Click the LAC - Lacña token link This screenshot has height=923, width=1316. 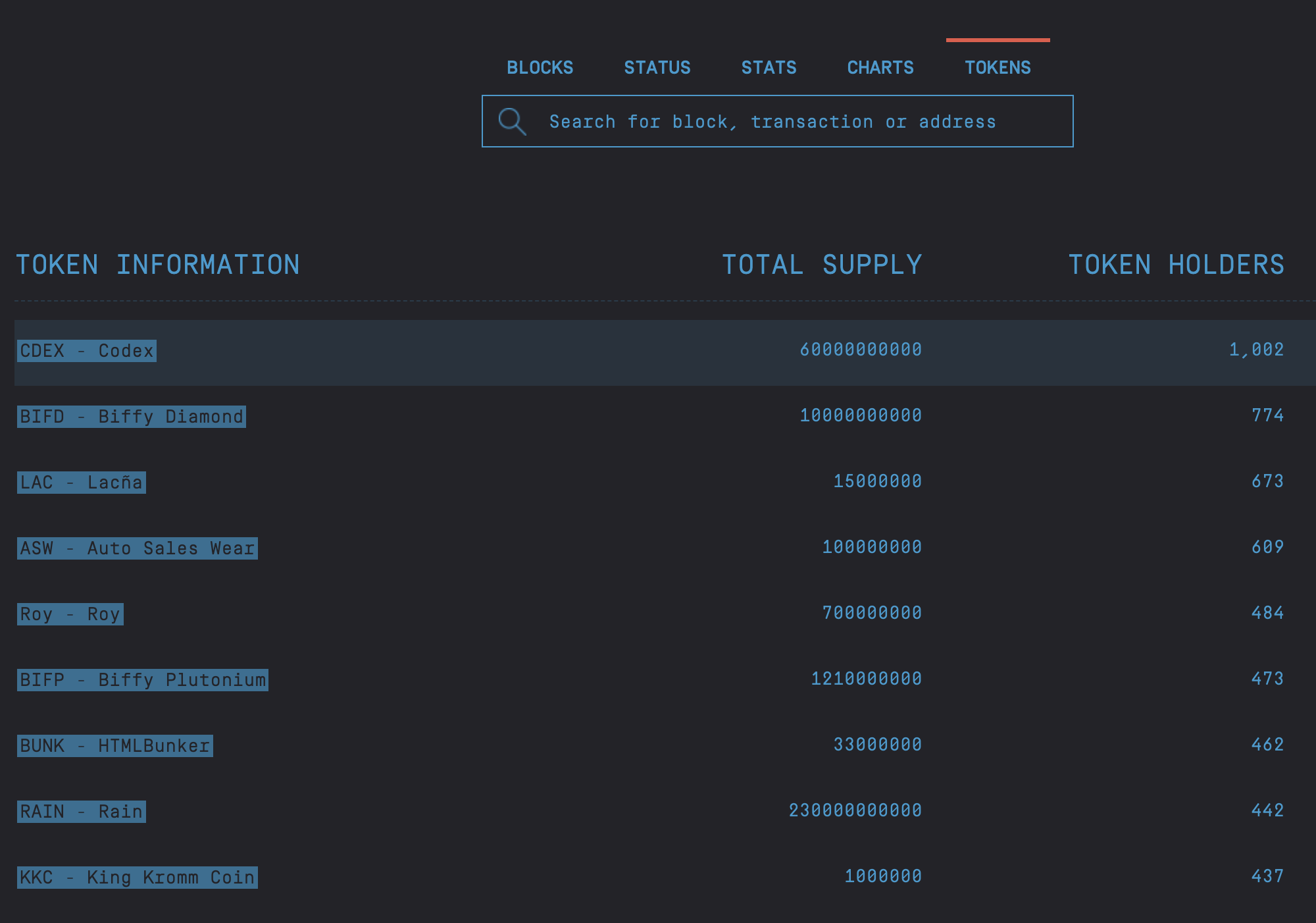click(x=82, y=483)
